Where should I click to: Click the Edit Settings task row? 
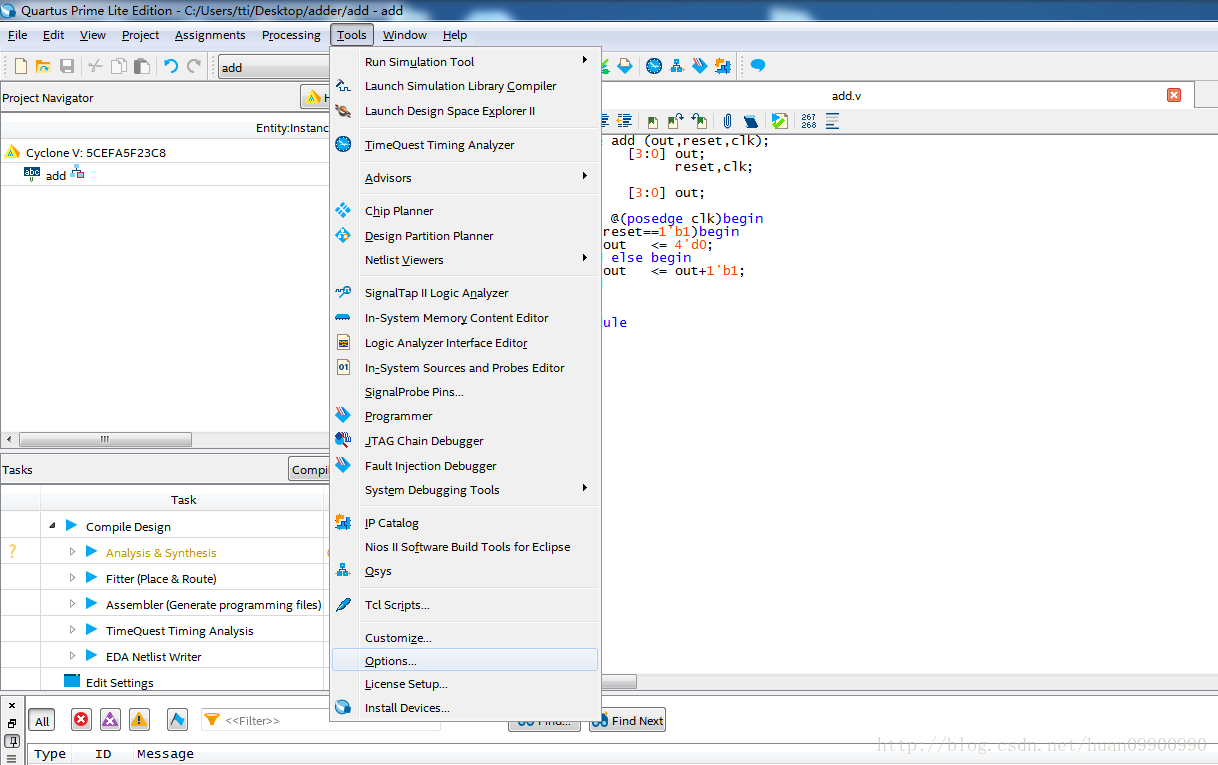click(165, 682)
